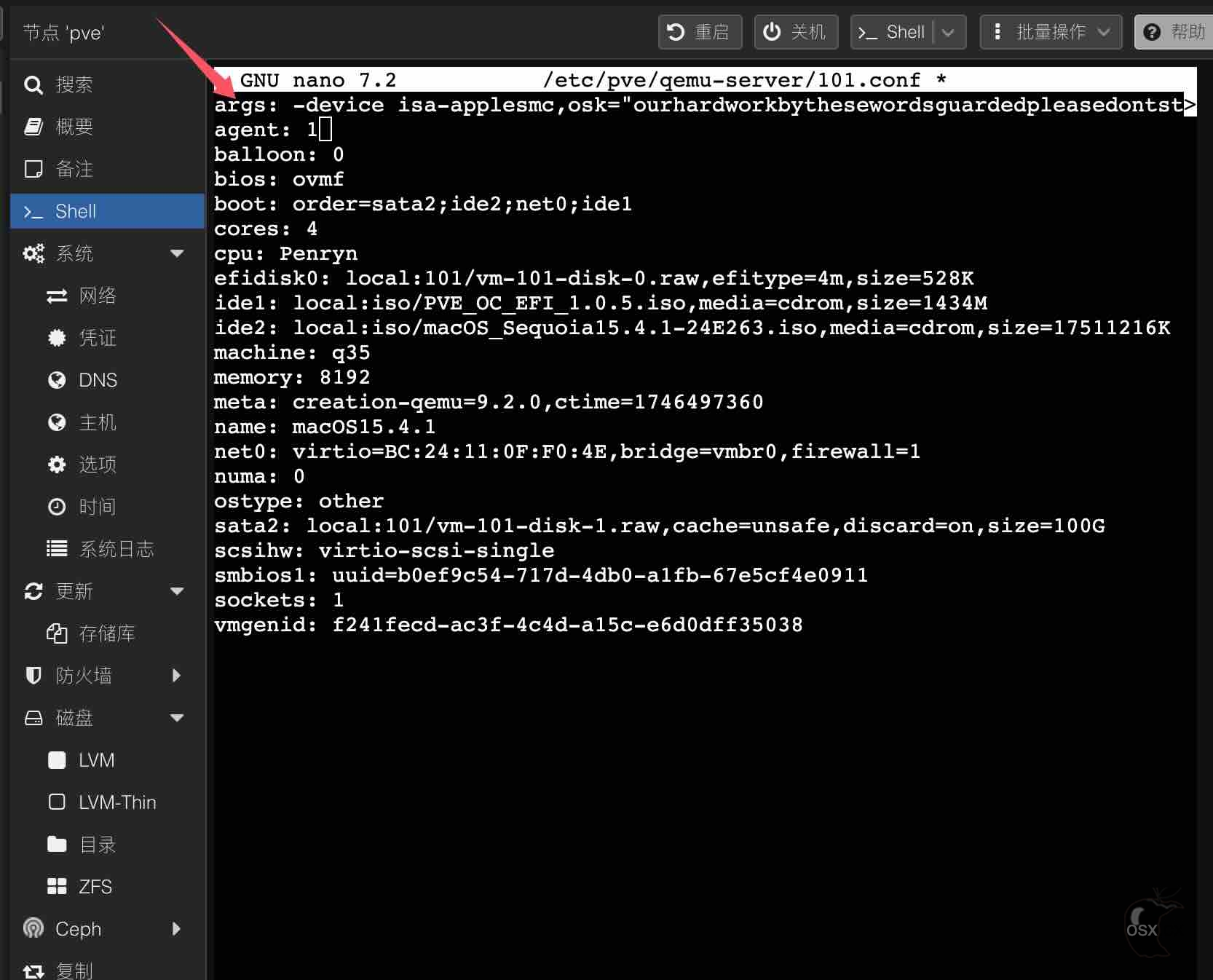Click the ZFS grid icon
Image resolution: width=1213 pixels, height=980 pixels.
[x=57, y=887]
